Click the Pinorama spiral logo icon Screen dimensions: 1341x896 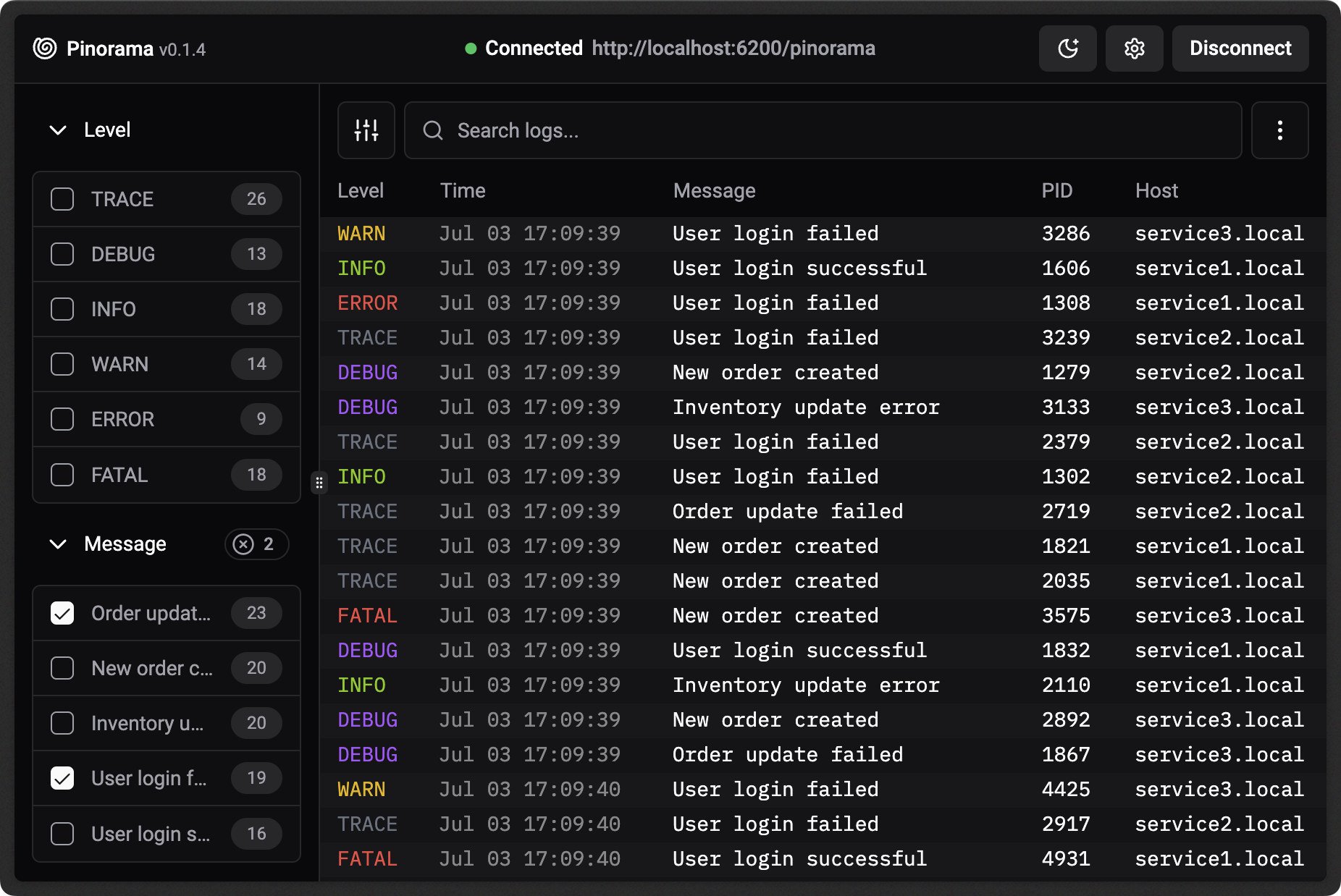[45, 48]
